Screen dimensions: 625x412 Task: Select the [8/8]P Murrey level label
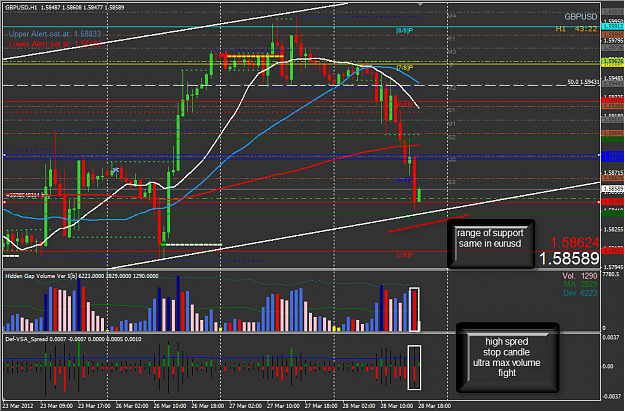click(x=404, y=31)
